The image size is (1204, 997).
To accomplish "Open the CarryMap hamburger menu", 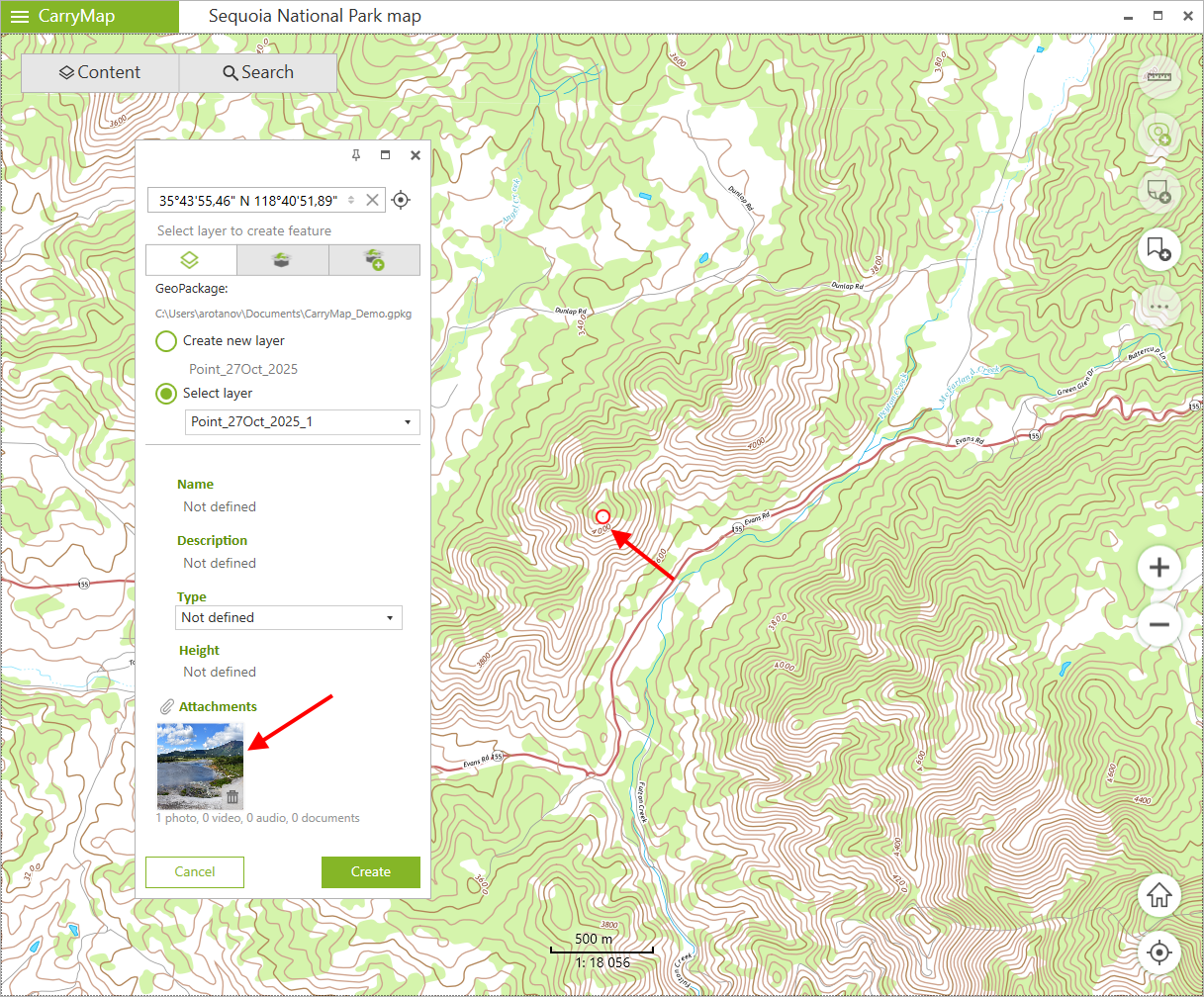I will point(20,16).
